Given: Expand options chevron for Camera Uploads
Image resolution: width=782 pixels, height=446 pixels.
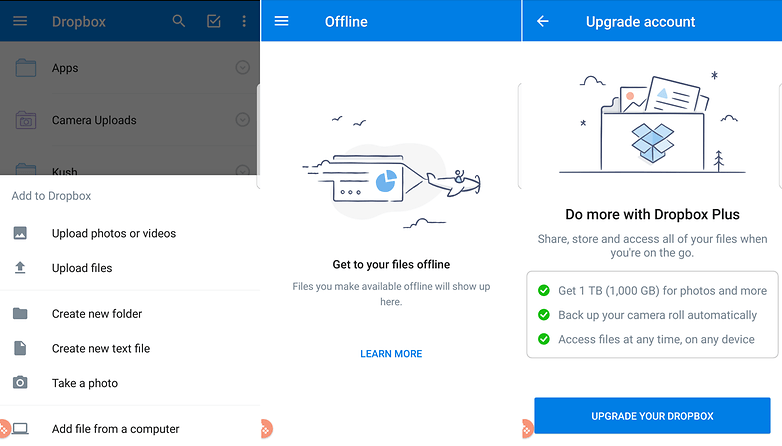Looking at the screenshot, I should [242, 120].
